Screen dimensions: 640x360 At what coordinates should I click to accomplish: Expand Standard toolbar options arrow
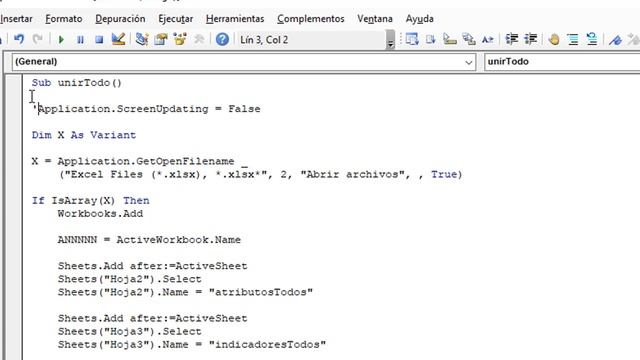coord(390,40)
